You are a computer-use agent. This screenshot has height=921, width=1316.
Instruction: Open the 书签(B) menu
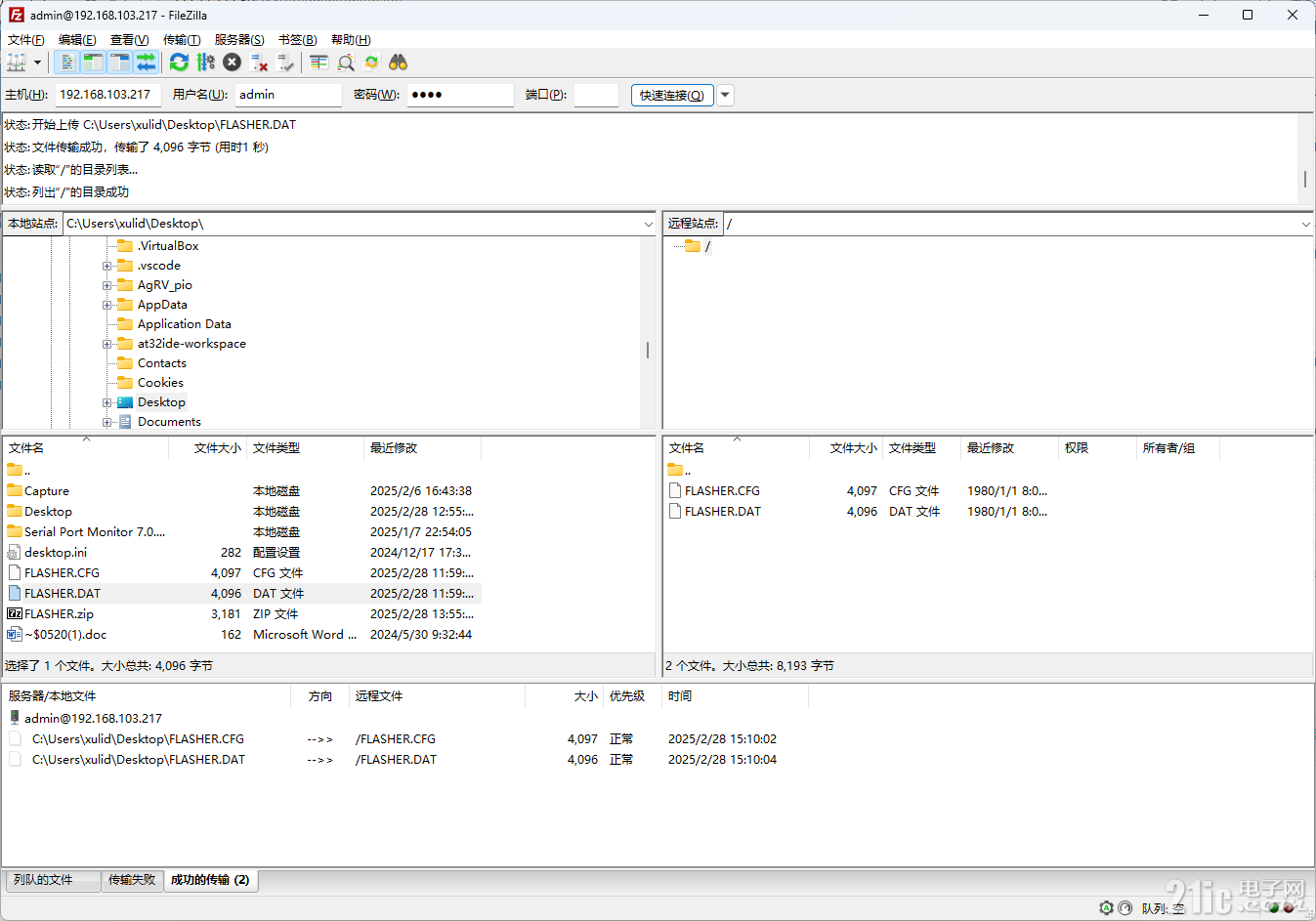click(297, 40)
